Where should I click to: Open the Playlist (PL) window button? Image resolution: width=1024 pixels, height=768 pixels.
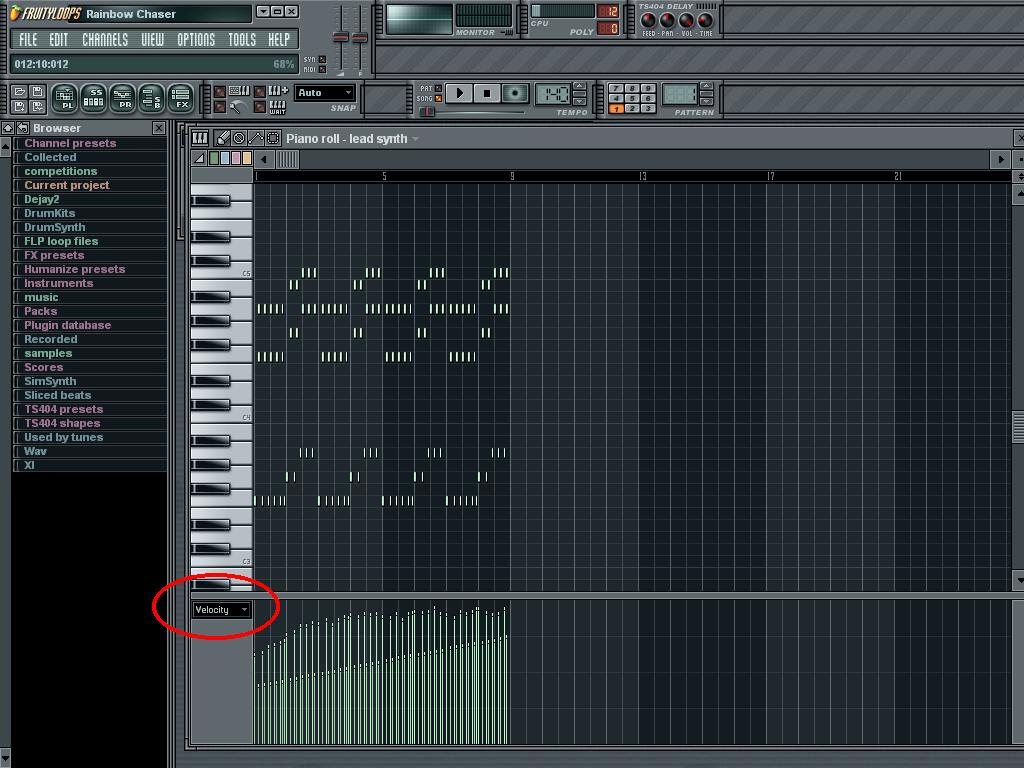click(x=64, y=98)
